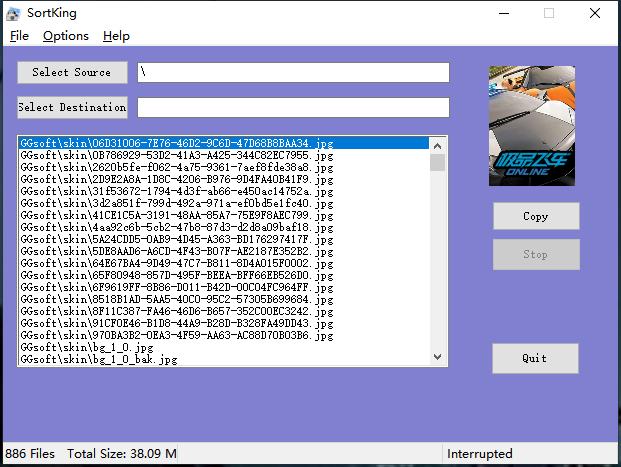Click the destination path input field
This screenshot has height=467, width=621.
(293, 107)
